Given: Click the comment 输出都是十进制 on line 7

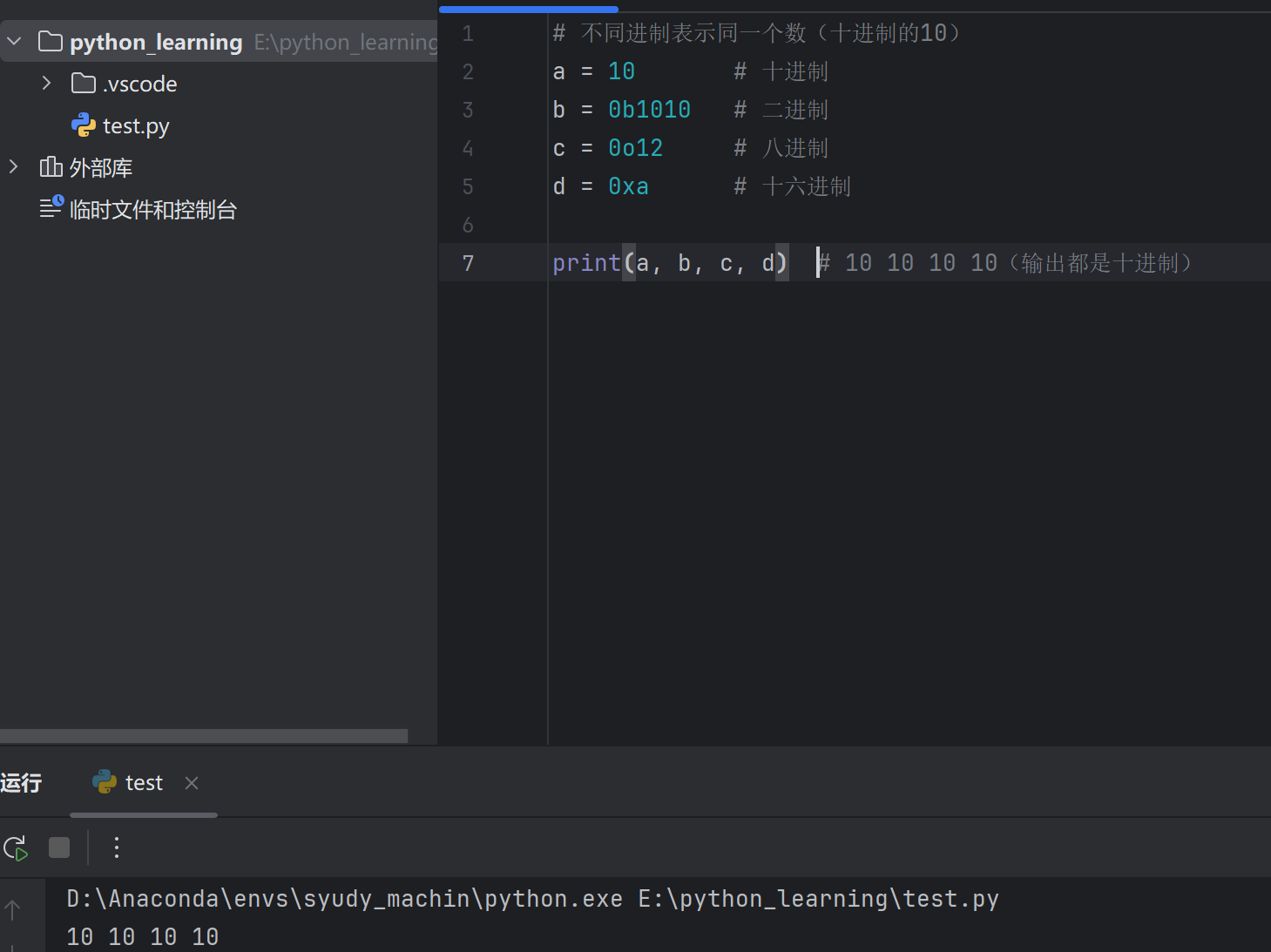Looking at the screenshot, I should pos(1099,263).
